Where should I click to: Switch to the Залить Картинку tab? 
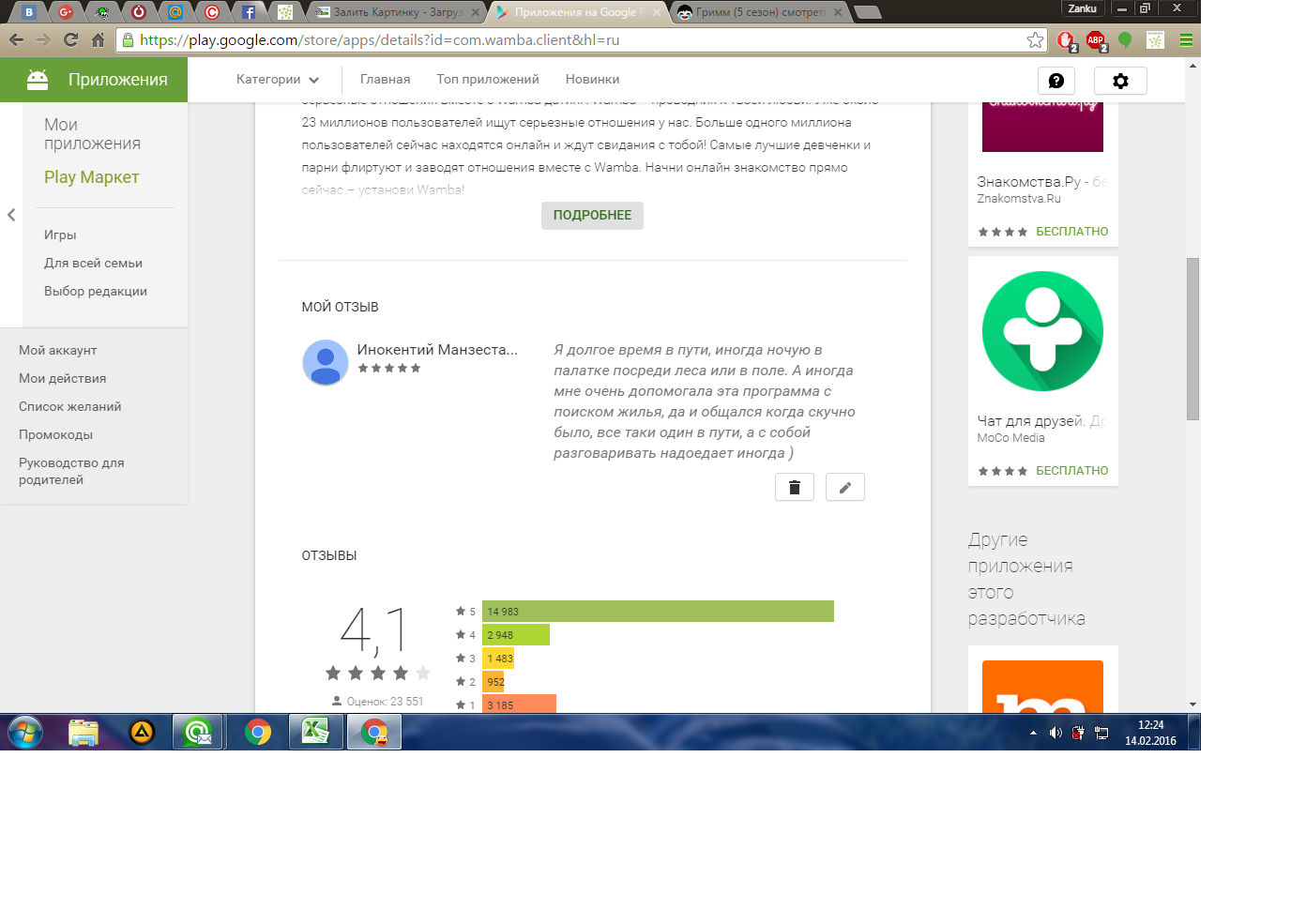[x=398, y=12]
